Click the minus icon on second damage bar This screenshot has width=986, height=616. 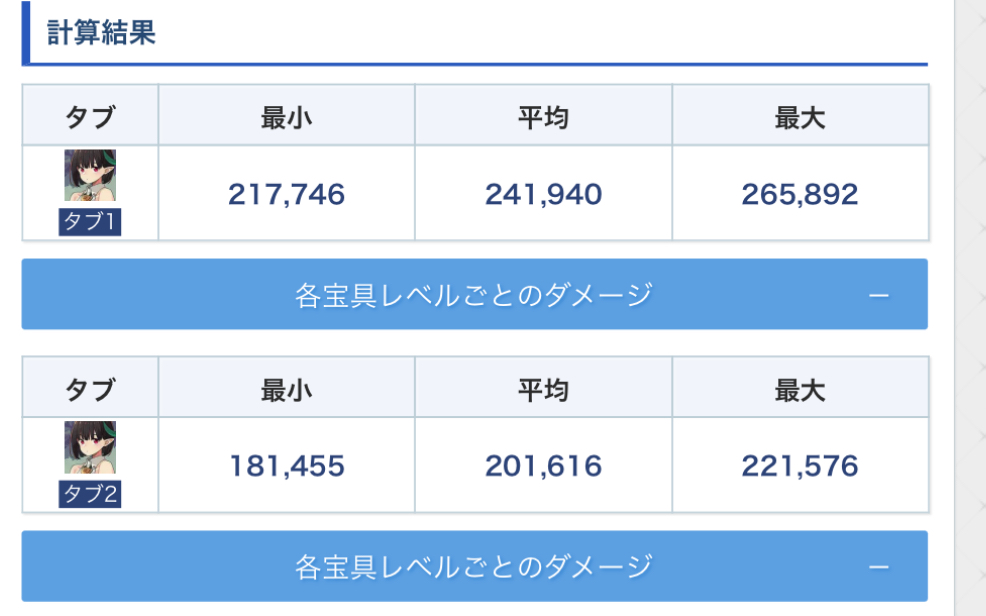pos(879,567)
